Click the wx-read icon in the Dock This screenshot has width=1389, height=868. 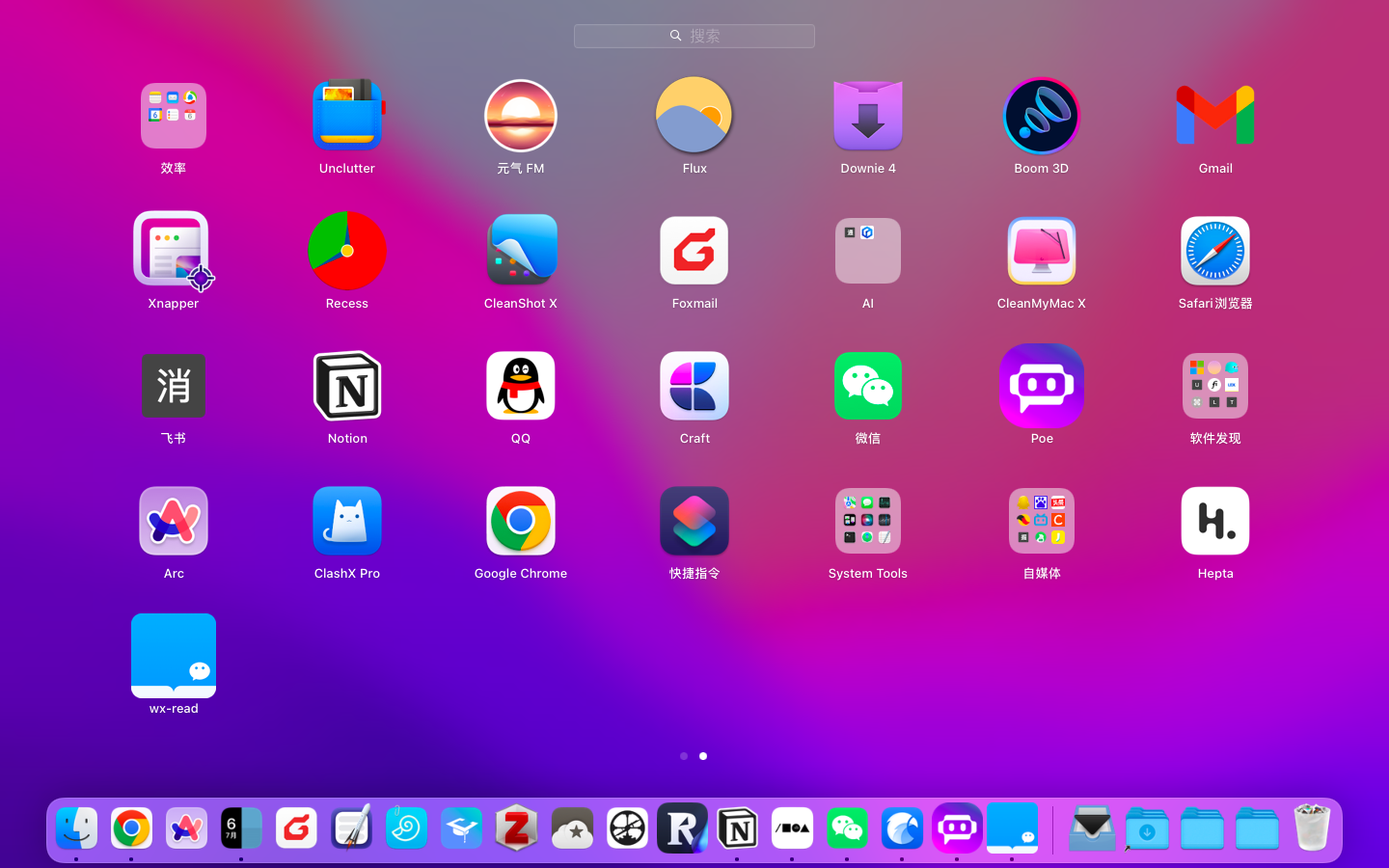[x=1012, y=828]
